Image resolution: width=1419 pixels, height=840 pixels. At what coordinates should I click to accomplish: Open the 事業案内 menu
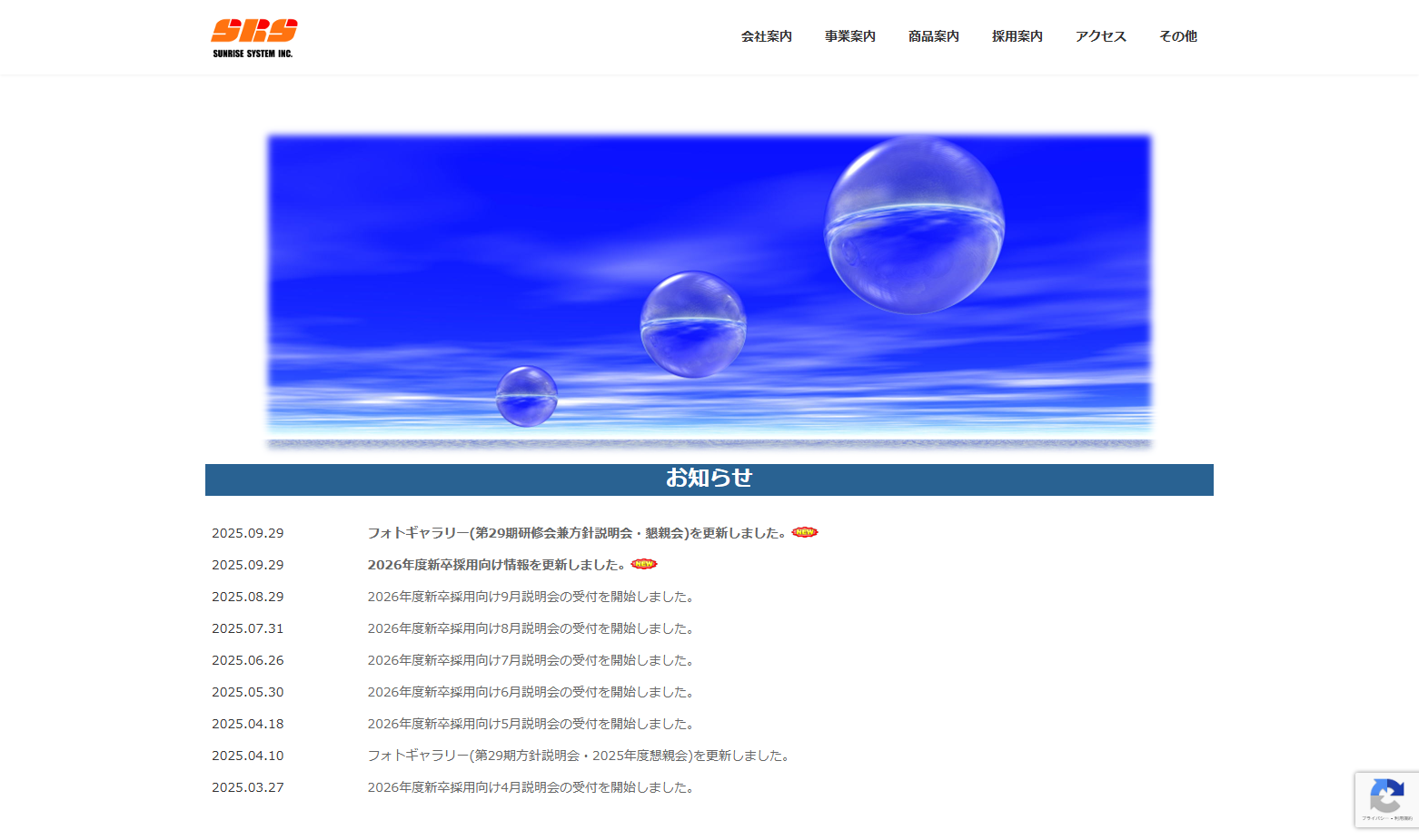click(849, 36)
